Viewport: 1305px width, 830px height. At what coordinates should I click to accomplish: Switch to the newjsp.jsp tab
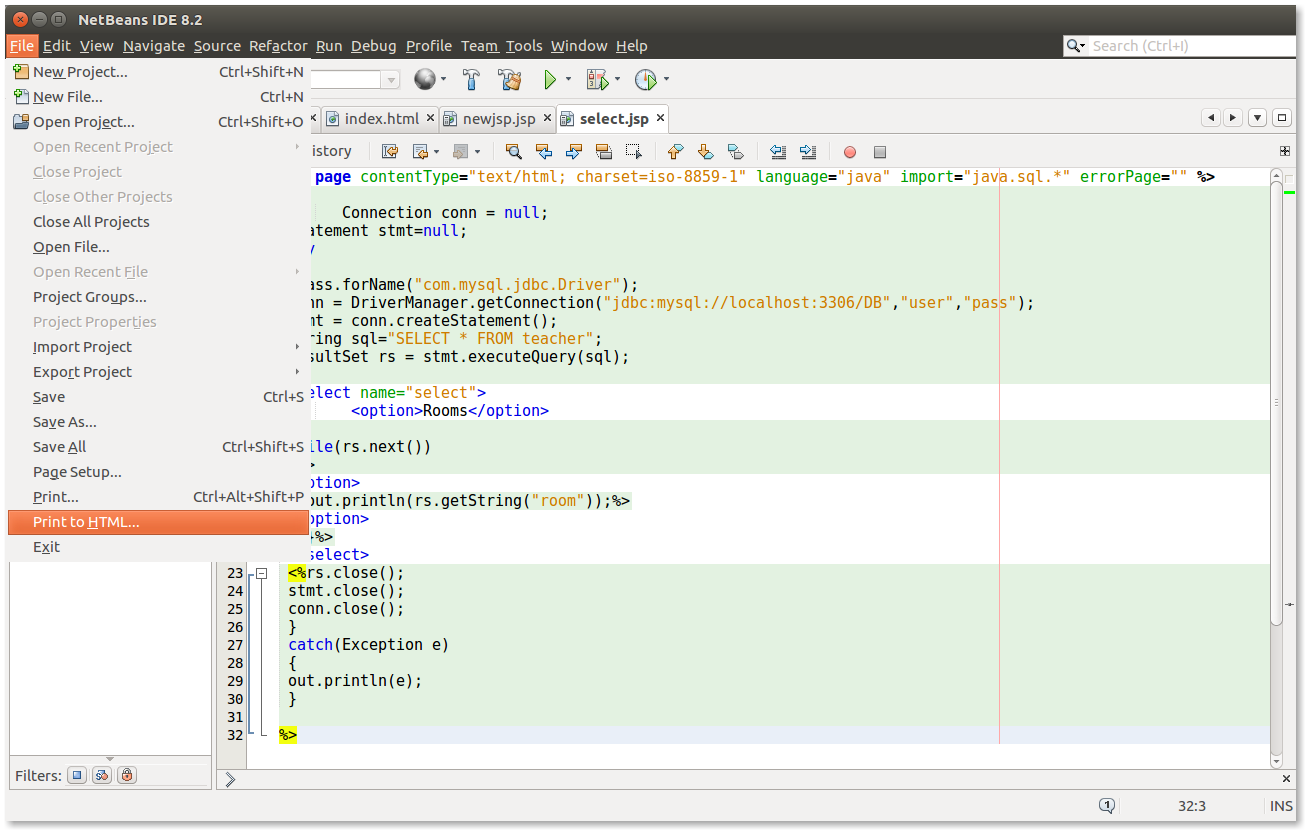click(x=498, y=119)
